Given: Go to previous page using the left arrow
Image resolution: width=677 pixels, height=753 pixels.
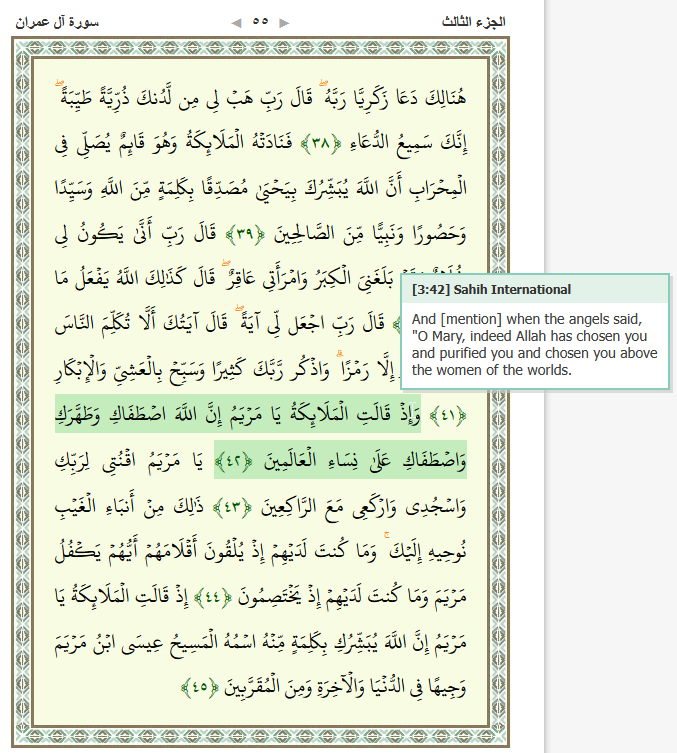Looking at the screenshot, I should point(236,23).
